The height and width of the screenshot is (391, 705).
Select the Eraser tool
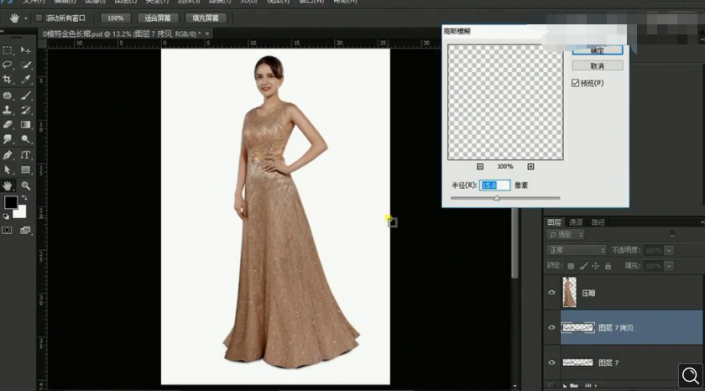pos(7,125)
